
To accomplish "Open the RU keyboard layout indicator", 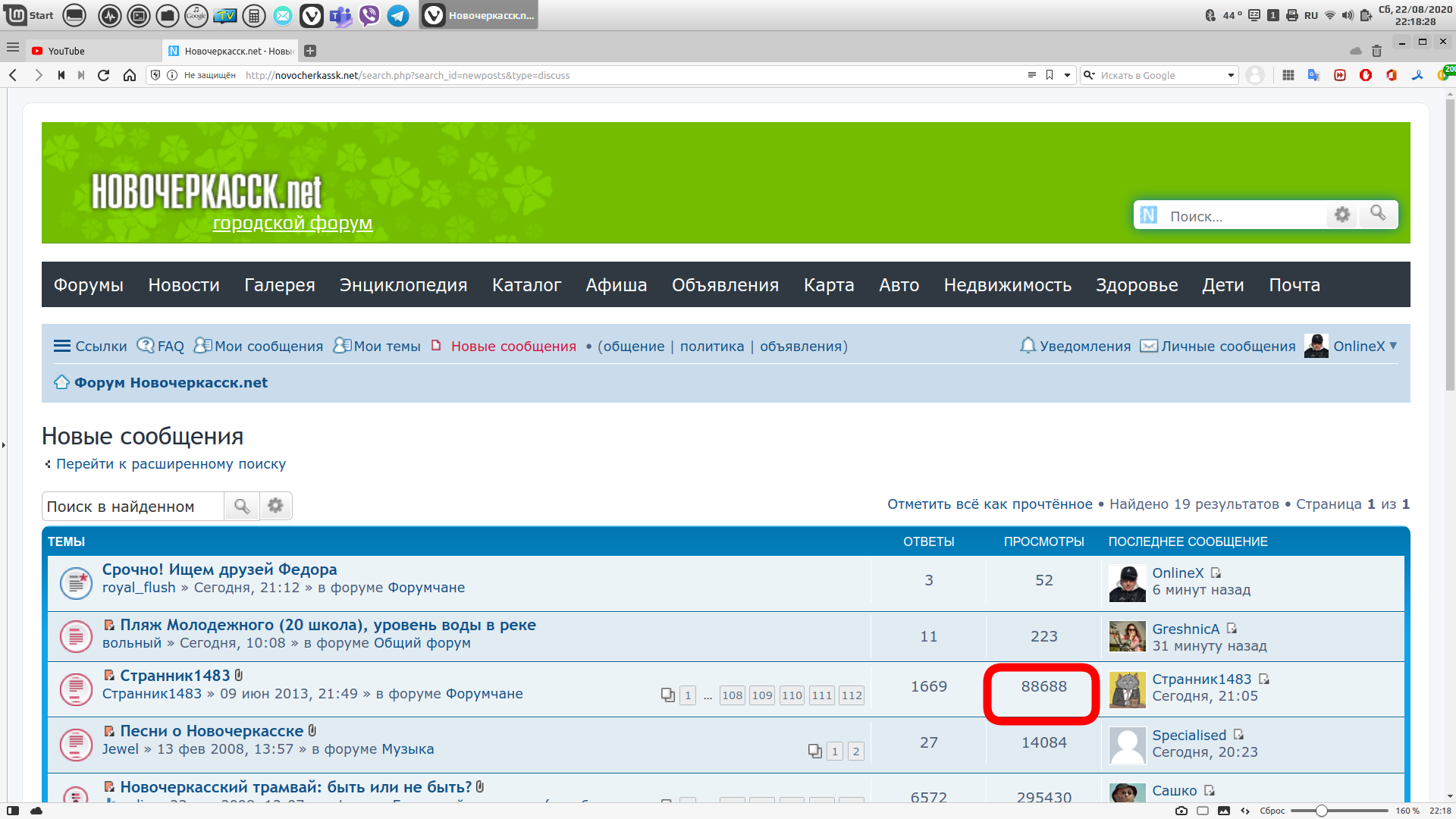I will 1311,15.
